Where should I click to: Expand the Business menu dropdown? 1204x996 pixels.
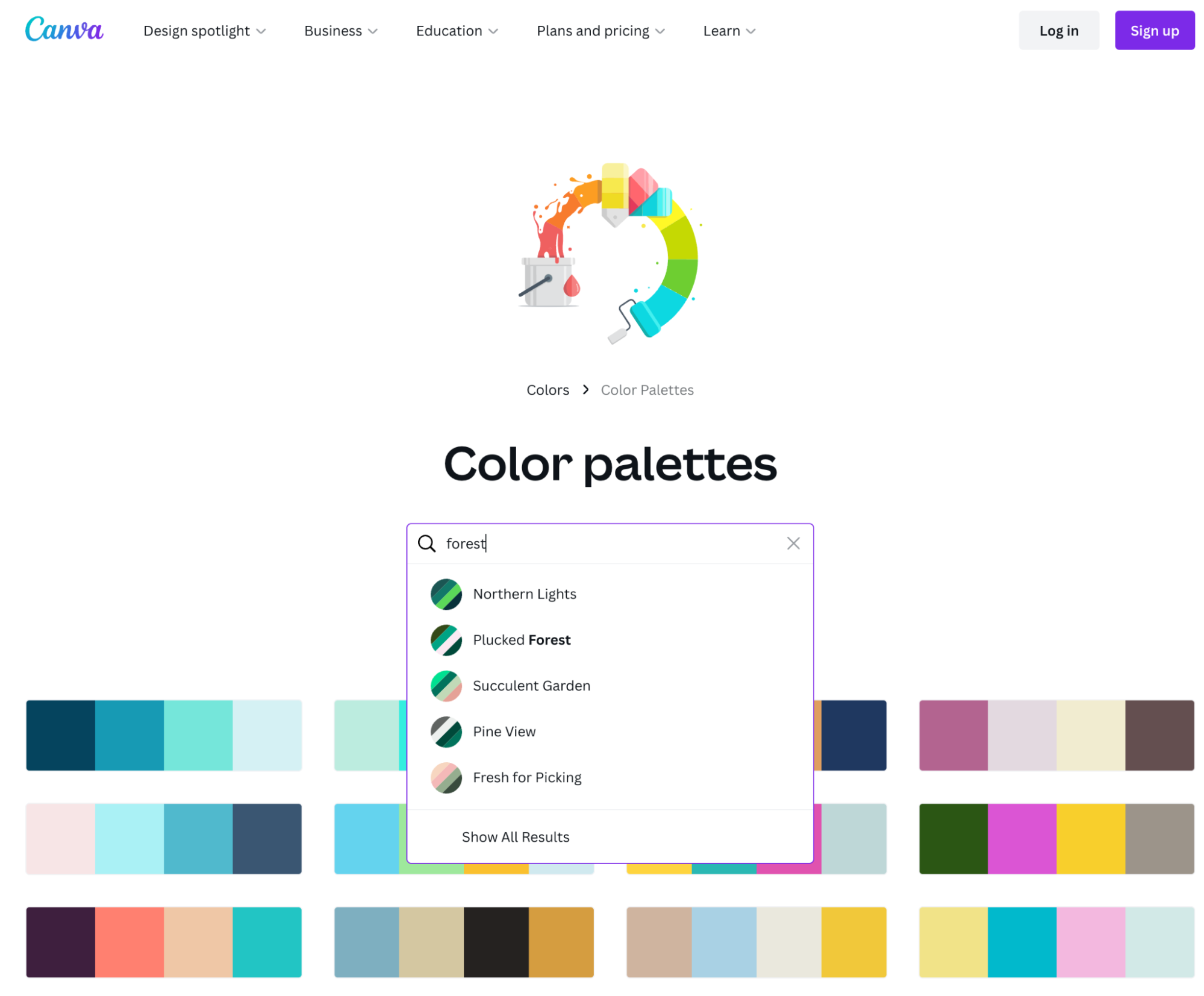pyautogui.click(x=340, y=30)
